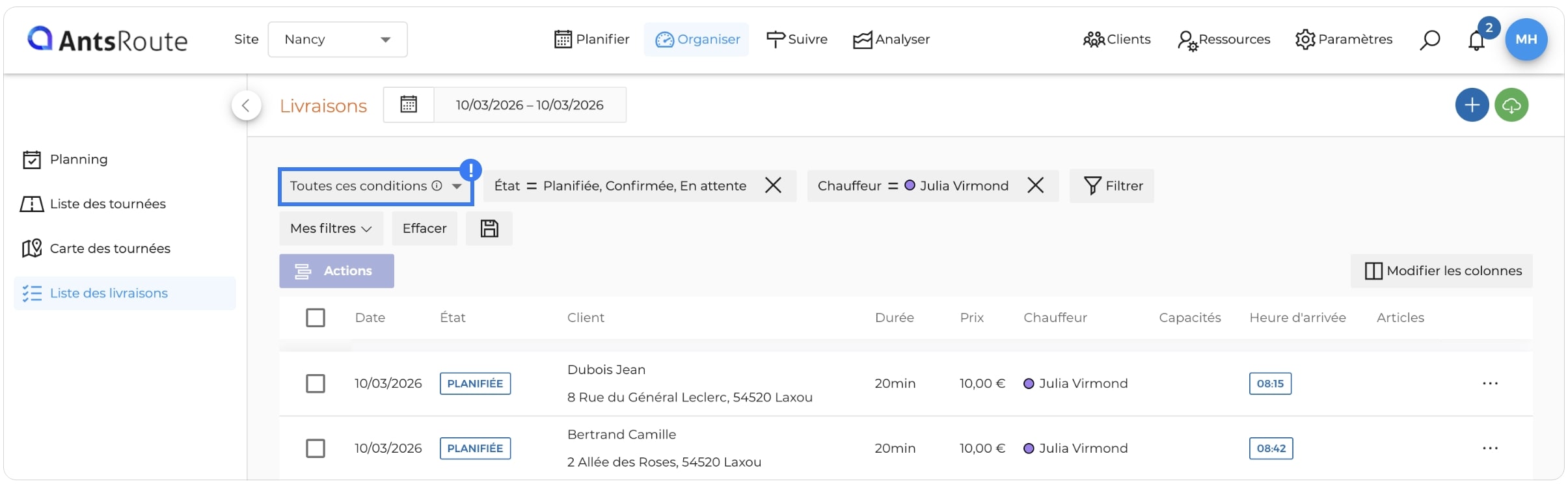Click the AntsRoute logo
1568x486 pixels.
click(107, 40)
